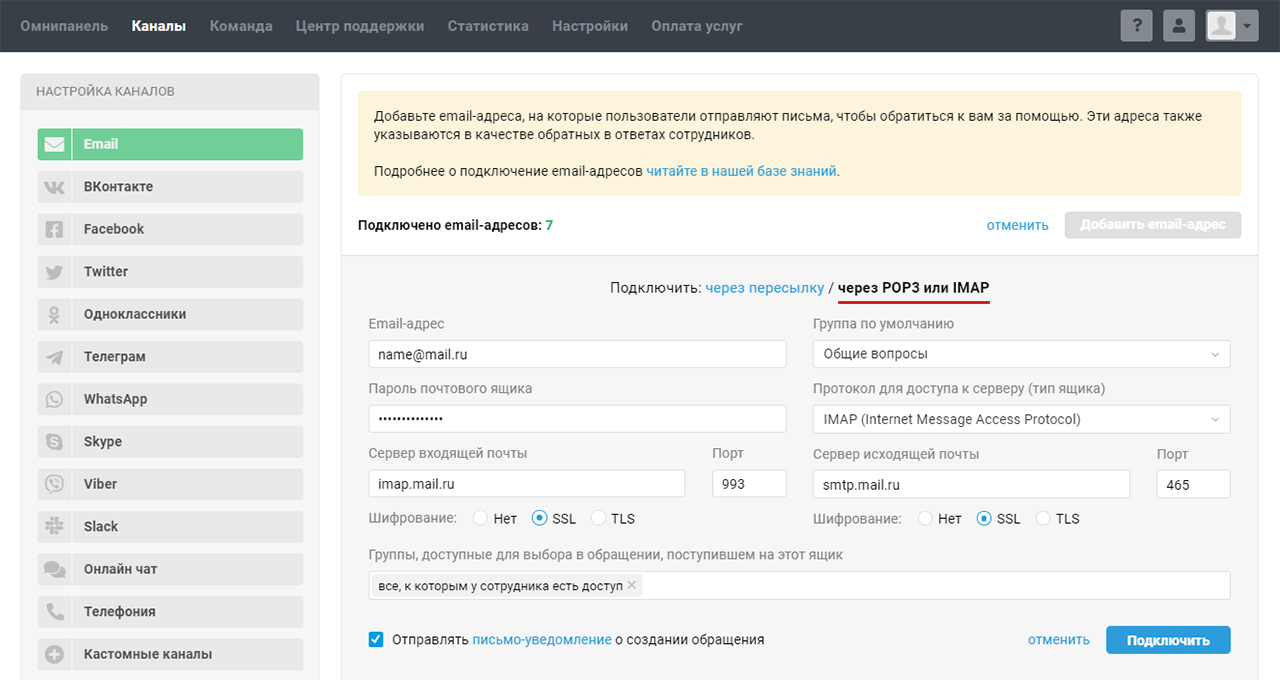This screenshot has width=1280, height=680.
Task: Click the Telegram paper plane icon
Action: pos(54,357)
